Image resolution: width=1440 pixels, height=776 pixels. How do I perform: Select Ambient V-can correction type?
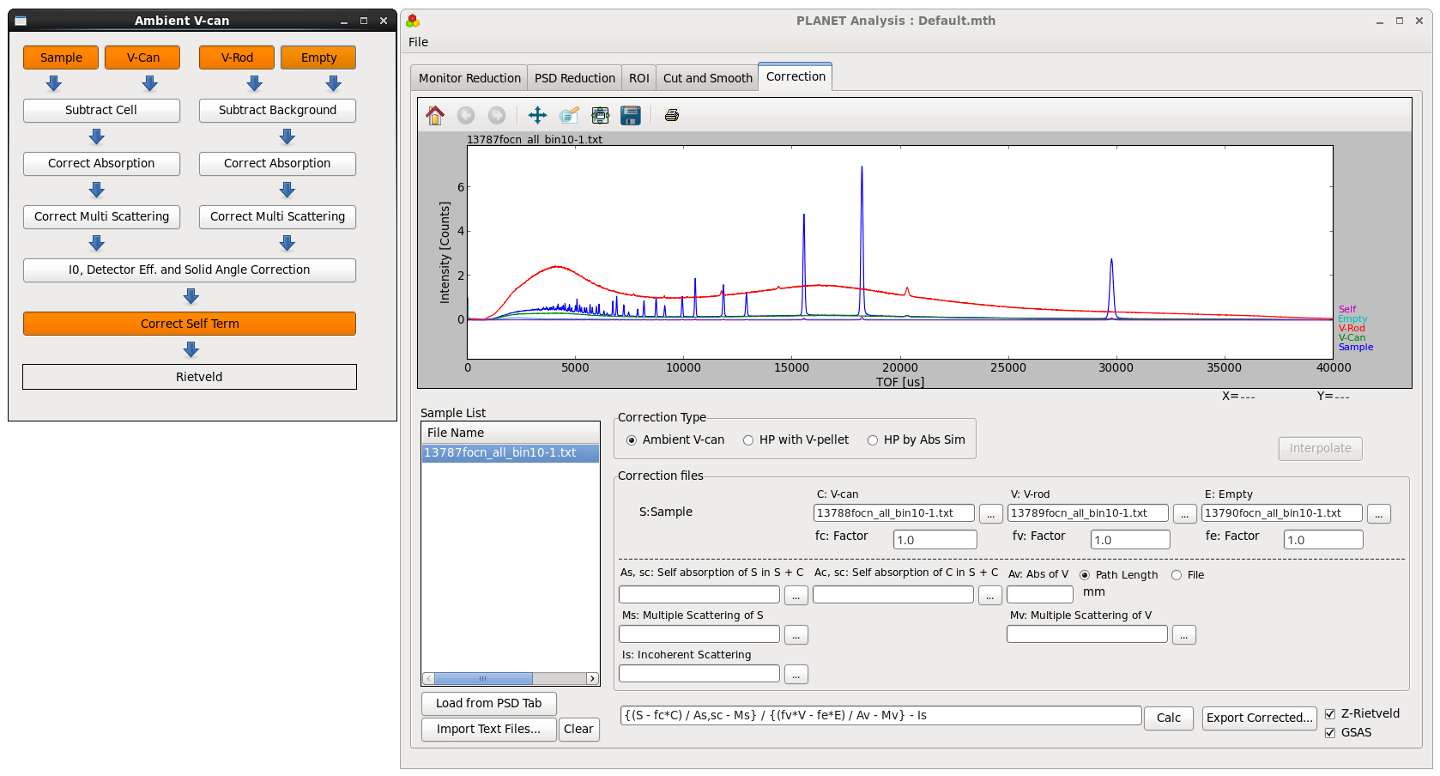(675, 440)
